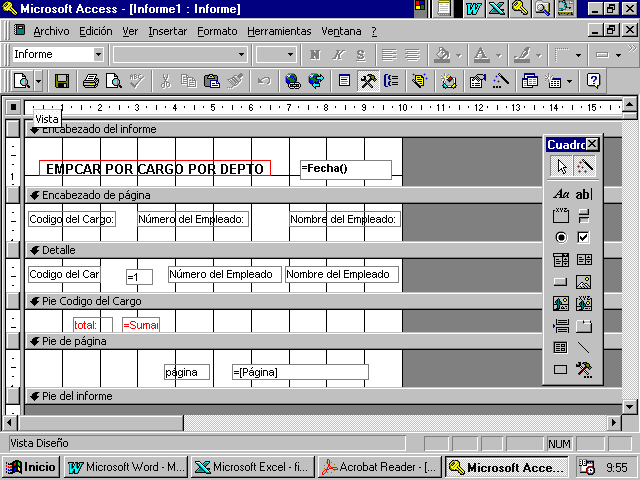Click the Save icon in toolbar

[62, 81]
